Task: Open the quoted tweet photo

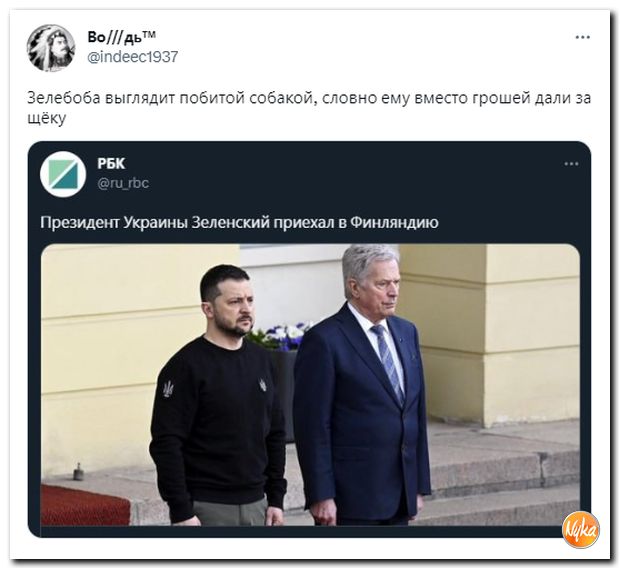Action: [x=310, y=385]
